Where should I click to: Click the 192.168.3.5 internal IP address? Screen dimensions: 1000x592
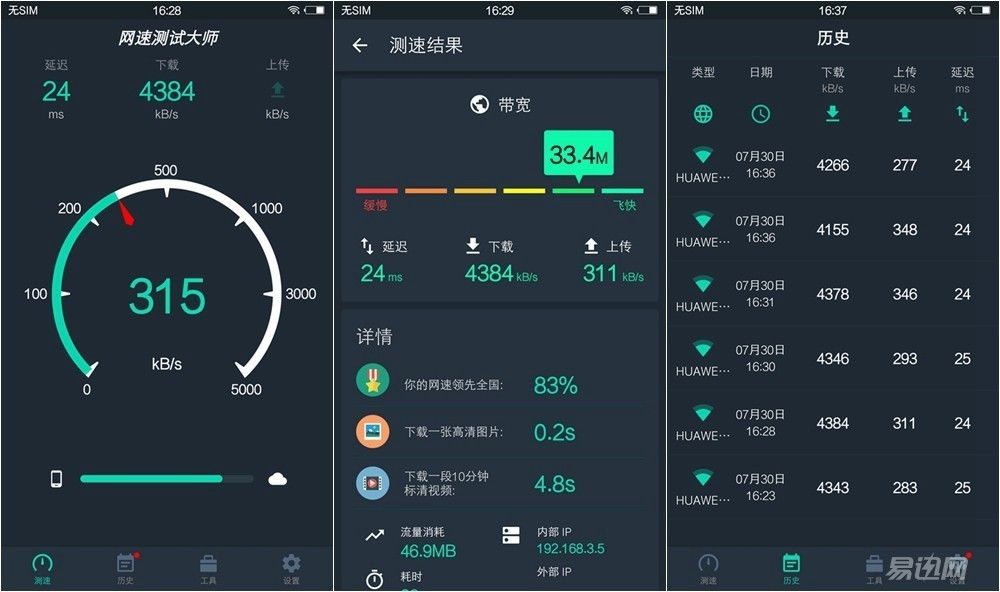pos(570,549)
